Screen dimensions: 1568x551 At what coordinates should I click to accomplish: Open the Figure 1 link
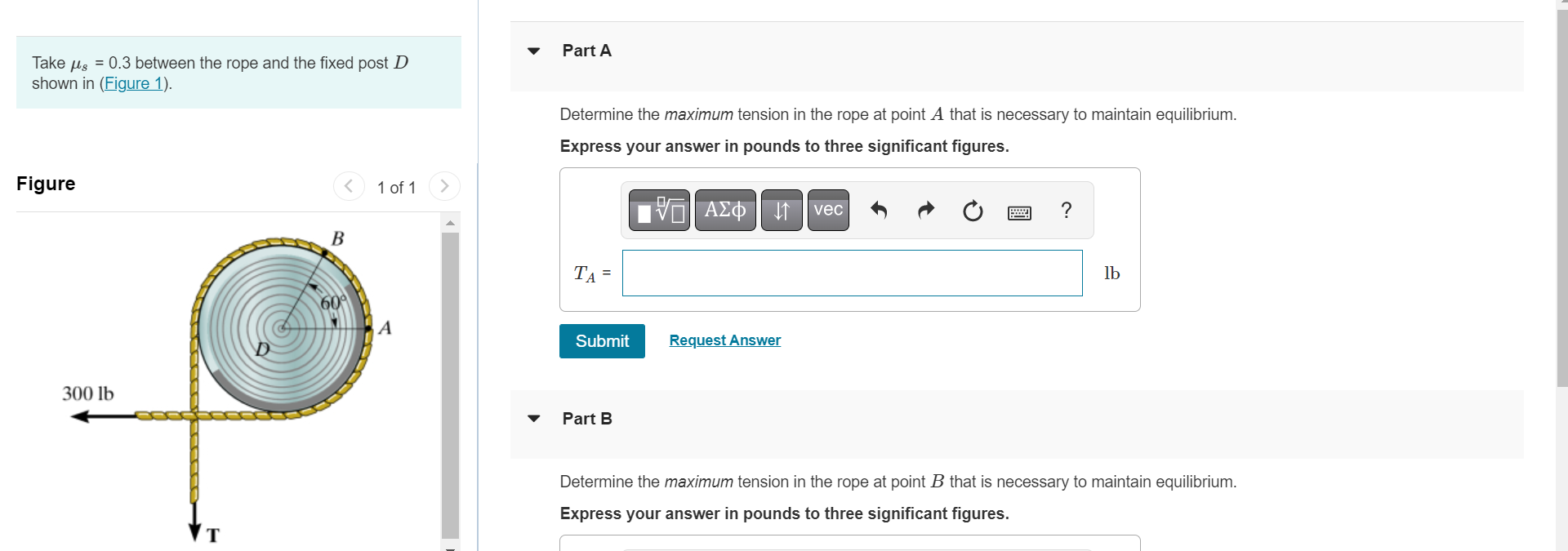pyautogui.click(x=133, y=83)
